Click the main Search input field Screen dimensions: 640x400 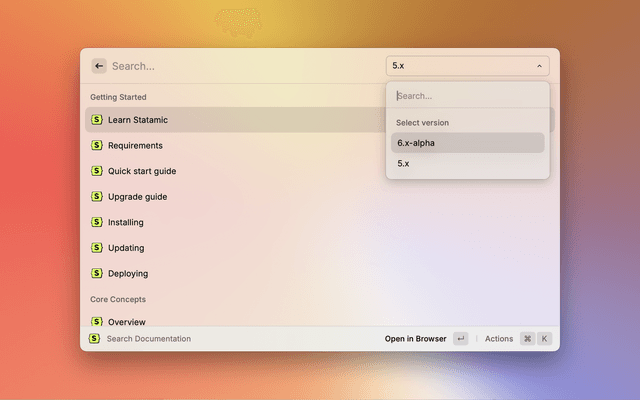pos(240,66)
